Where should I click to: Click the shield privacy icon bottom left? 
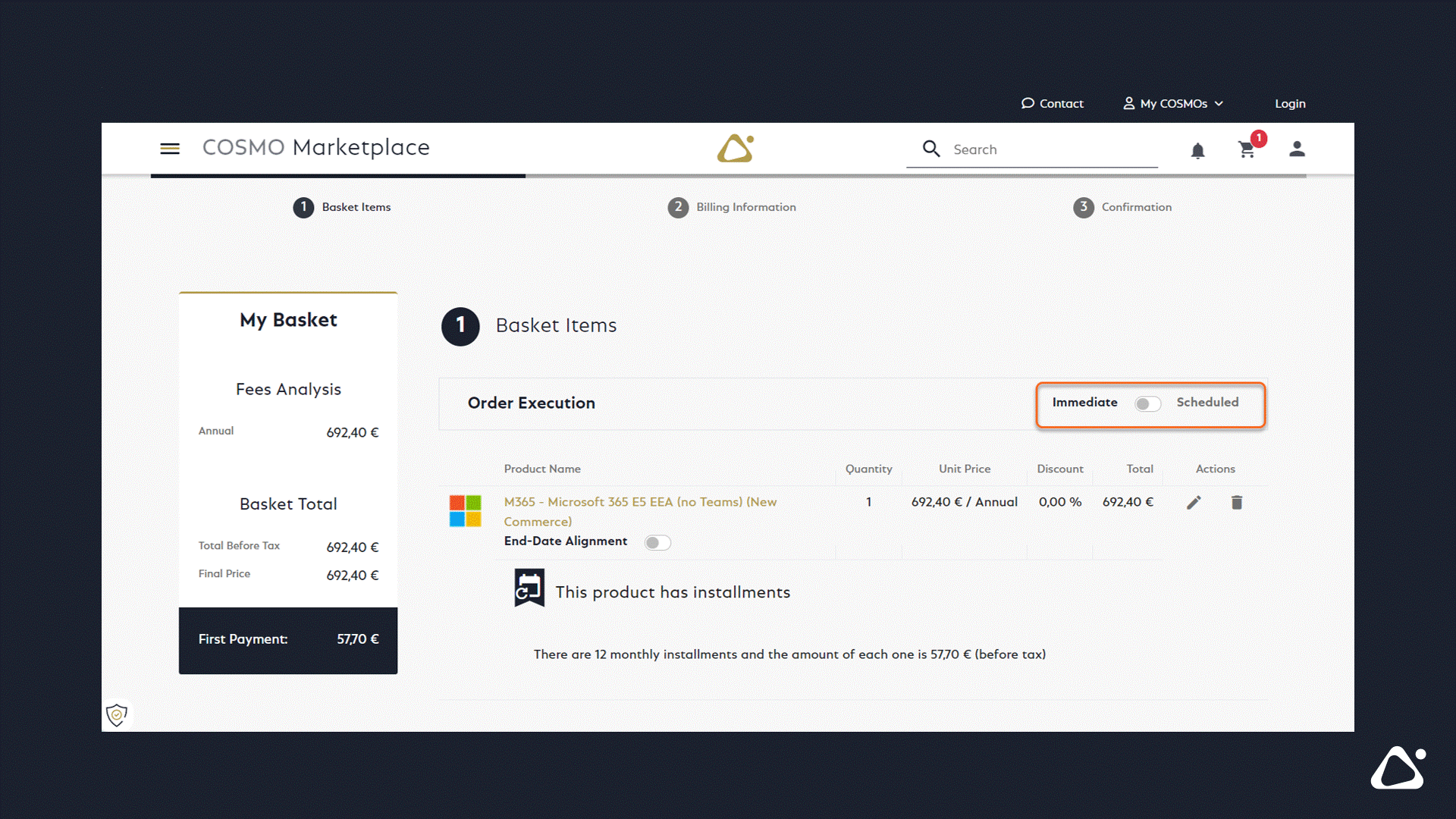116,714
